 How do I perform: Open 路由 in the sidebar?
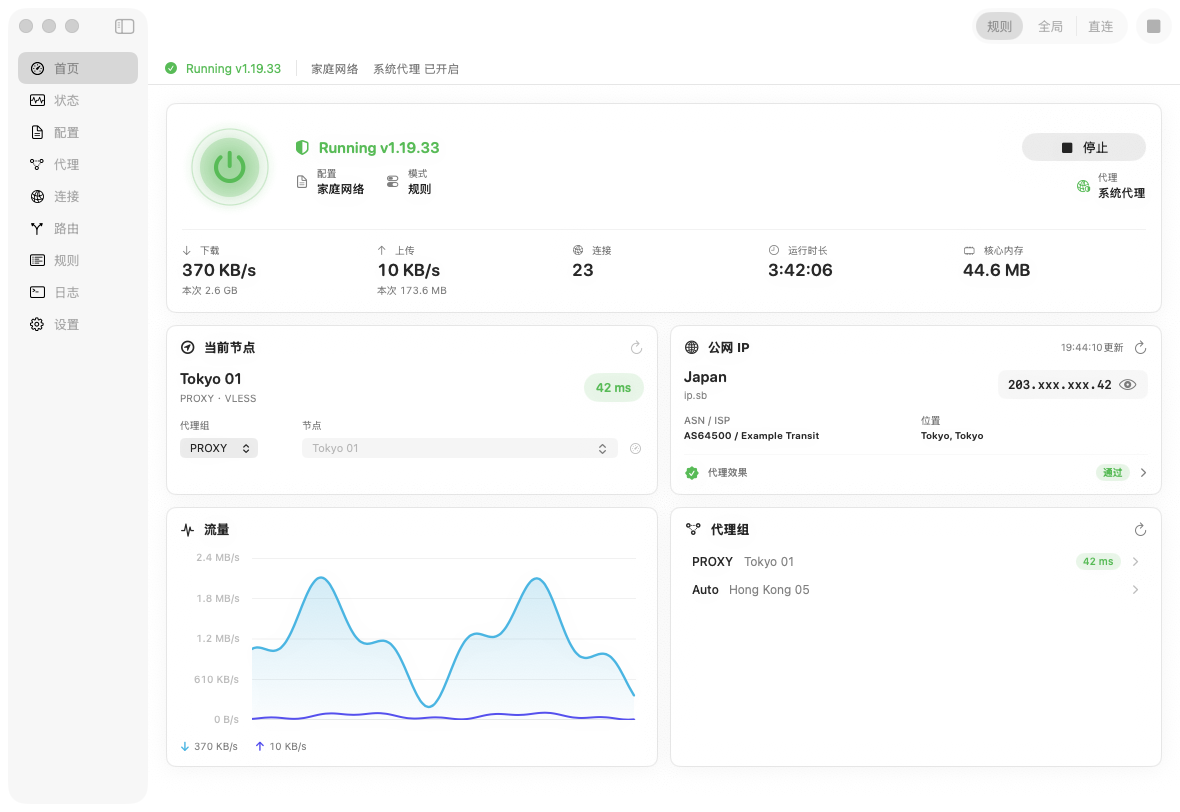[x=78, y=228]
